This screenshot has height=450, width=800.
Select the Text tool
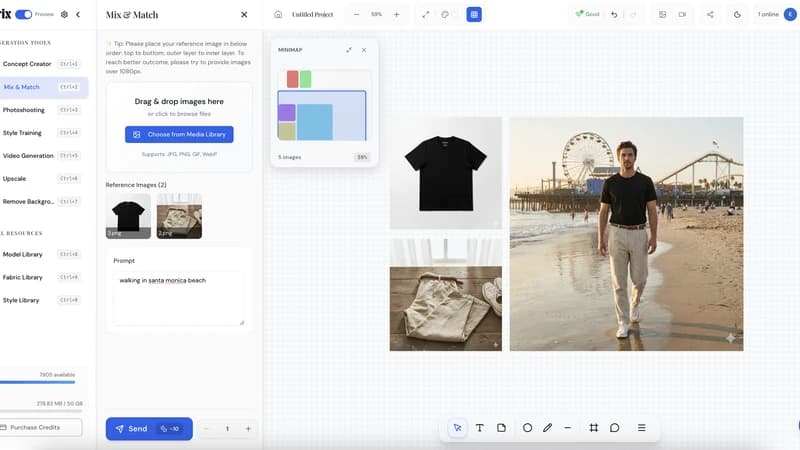click(x=480, y=428)
